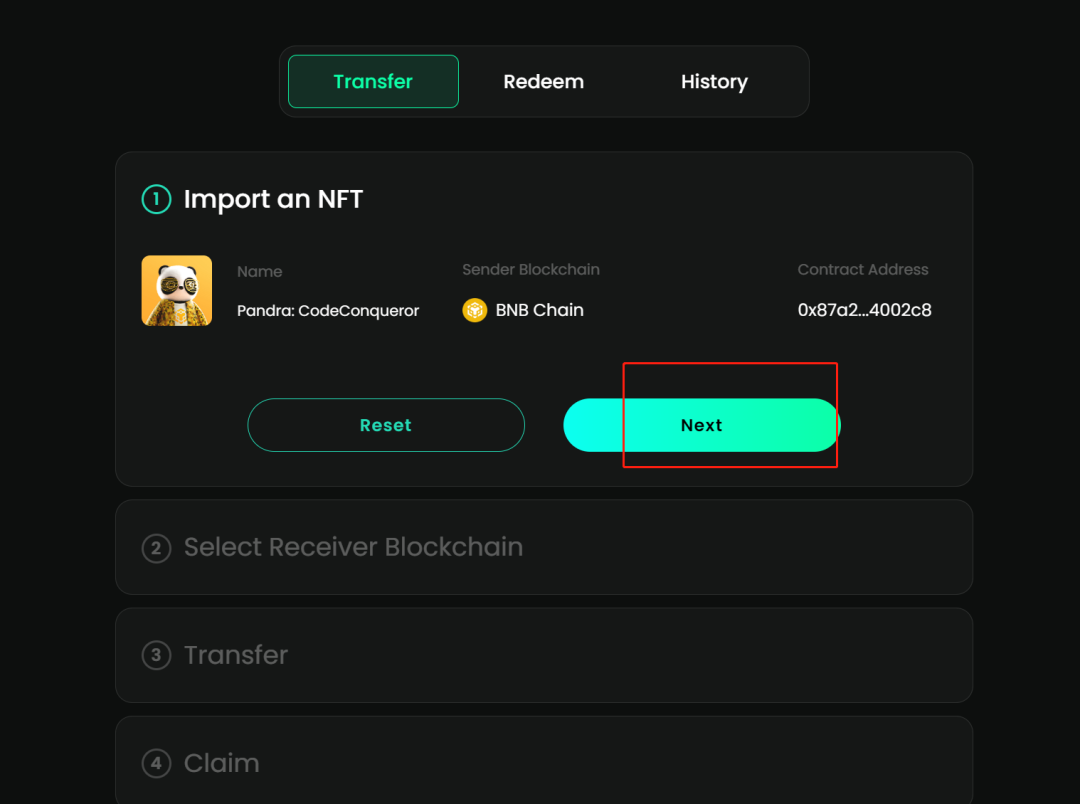Click the step 3 number icon
1080x804 pixels.
click(156, 656)
